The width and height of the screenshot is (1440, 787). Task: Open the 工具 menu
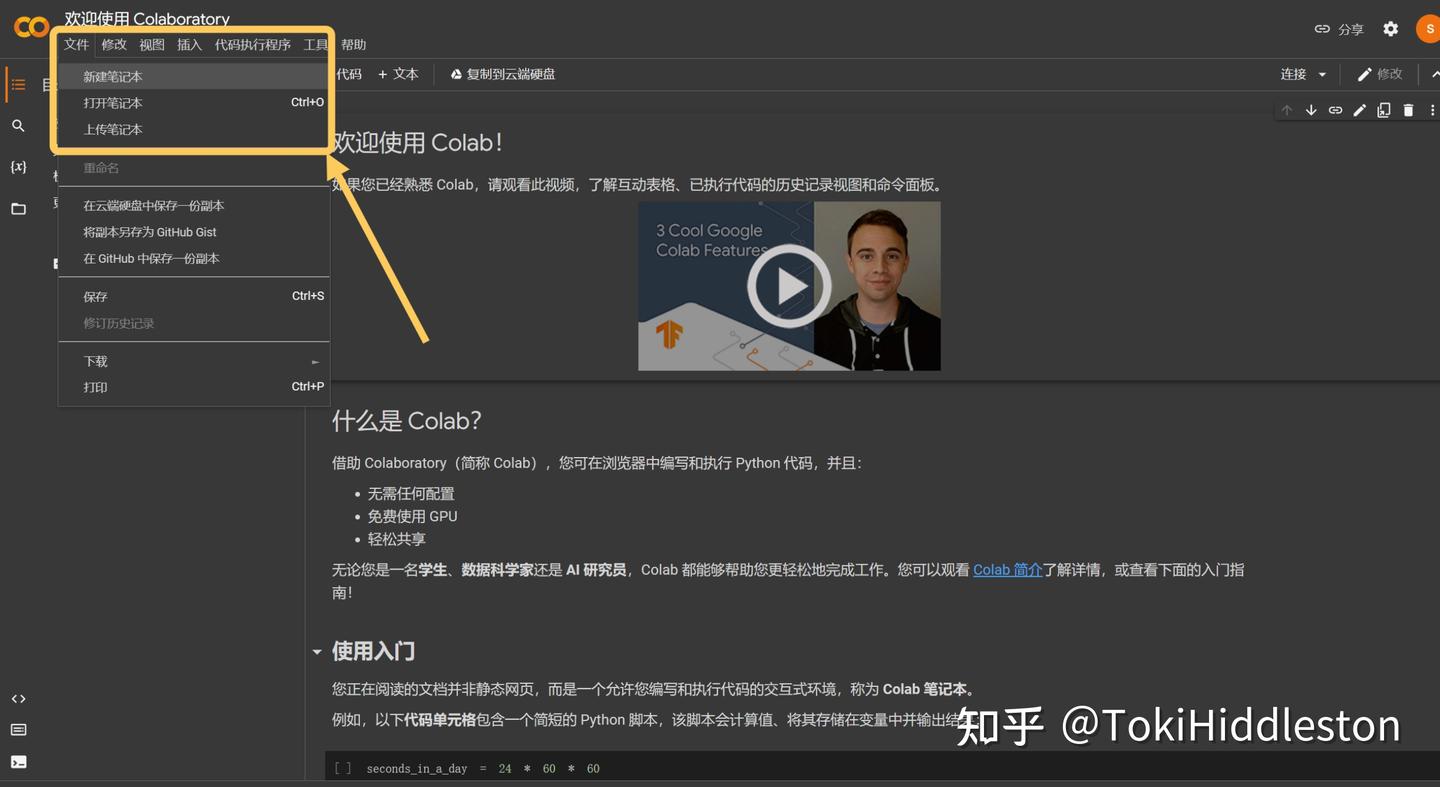tap(316, 44)
